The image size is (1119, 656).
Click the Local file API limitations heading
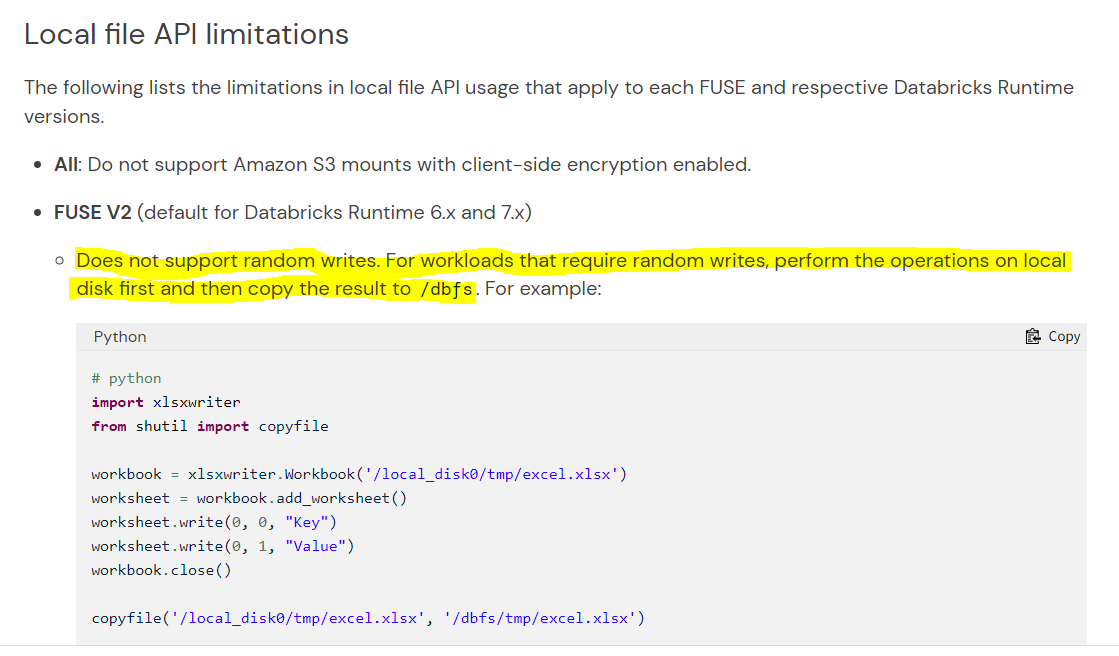click(186, 33)
